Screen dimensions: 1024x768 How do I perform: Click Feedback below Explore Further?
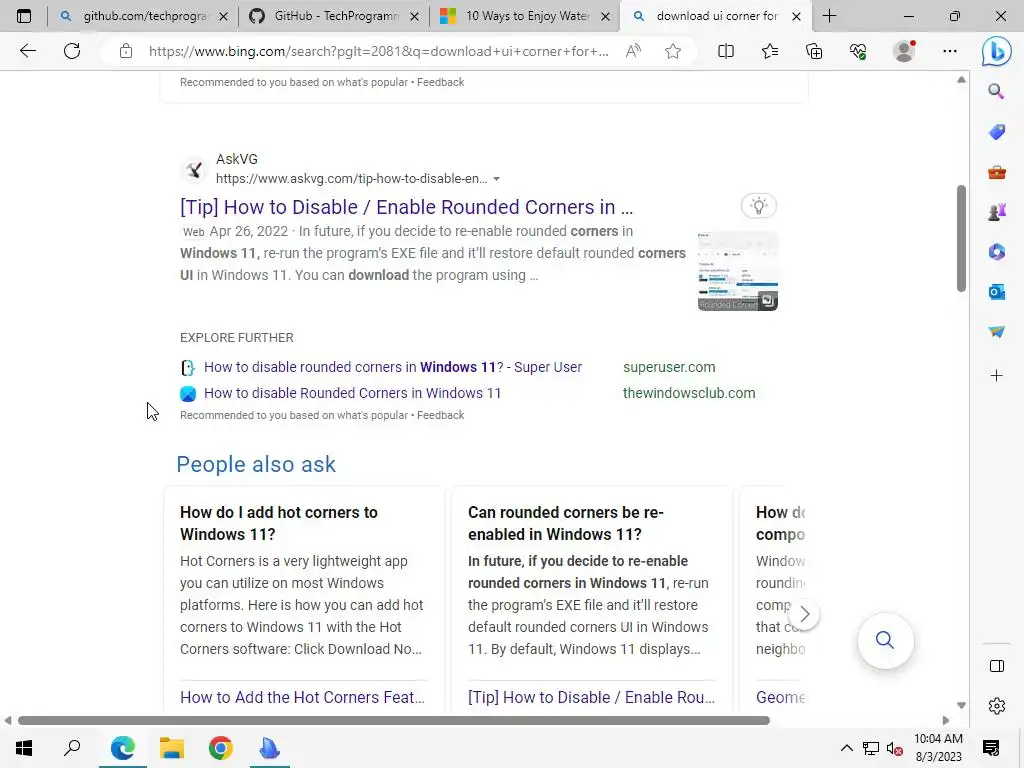[441, 415]
